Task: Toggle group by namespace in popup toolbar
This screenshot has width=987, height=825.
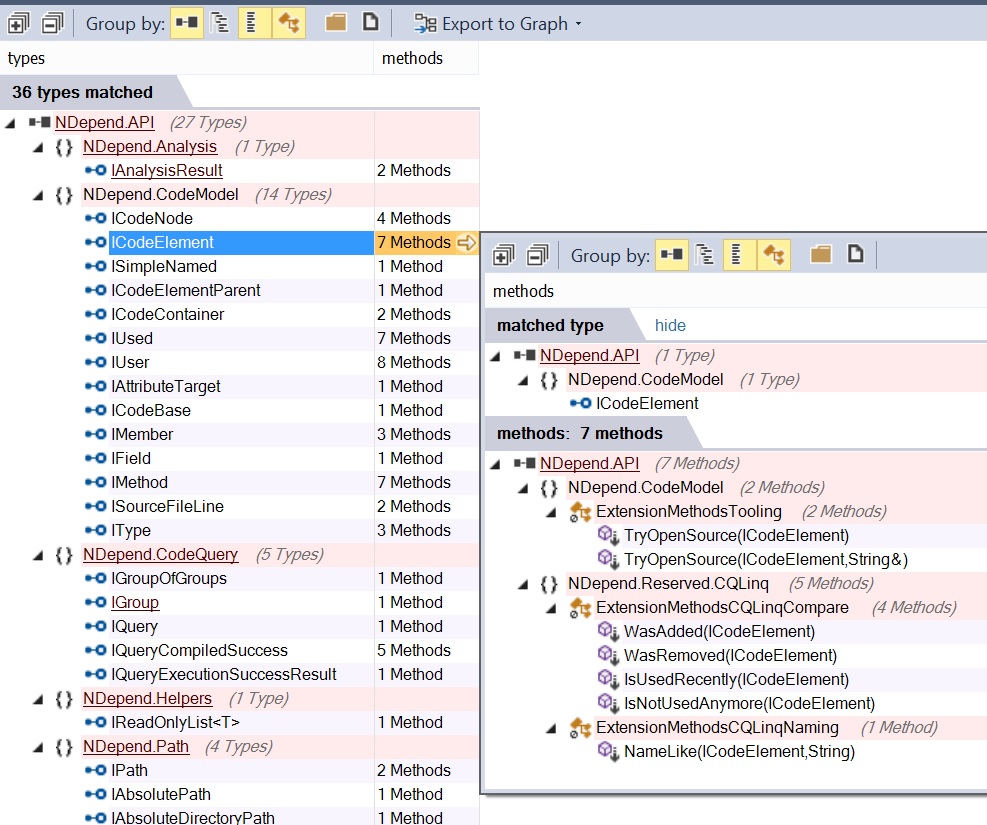Action: (x=704, y=255)
